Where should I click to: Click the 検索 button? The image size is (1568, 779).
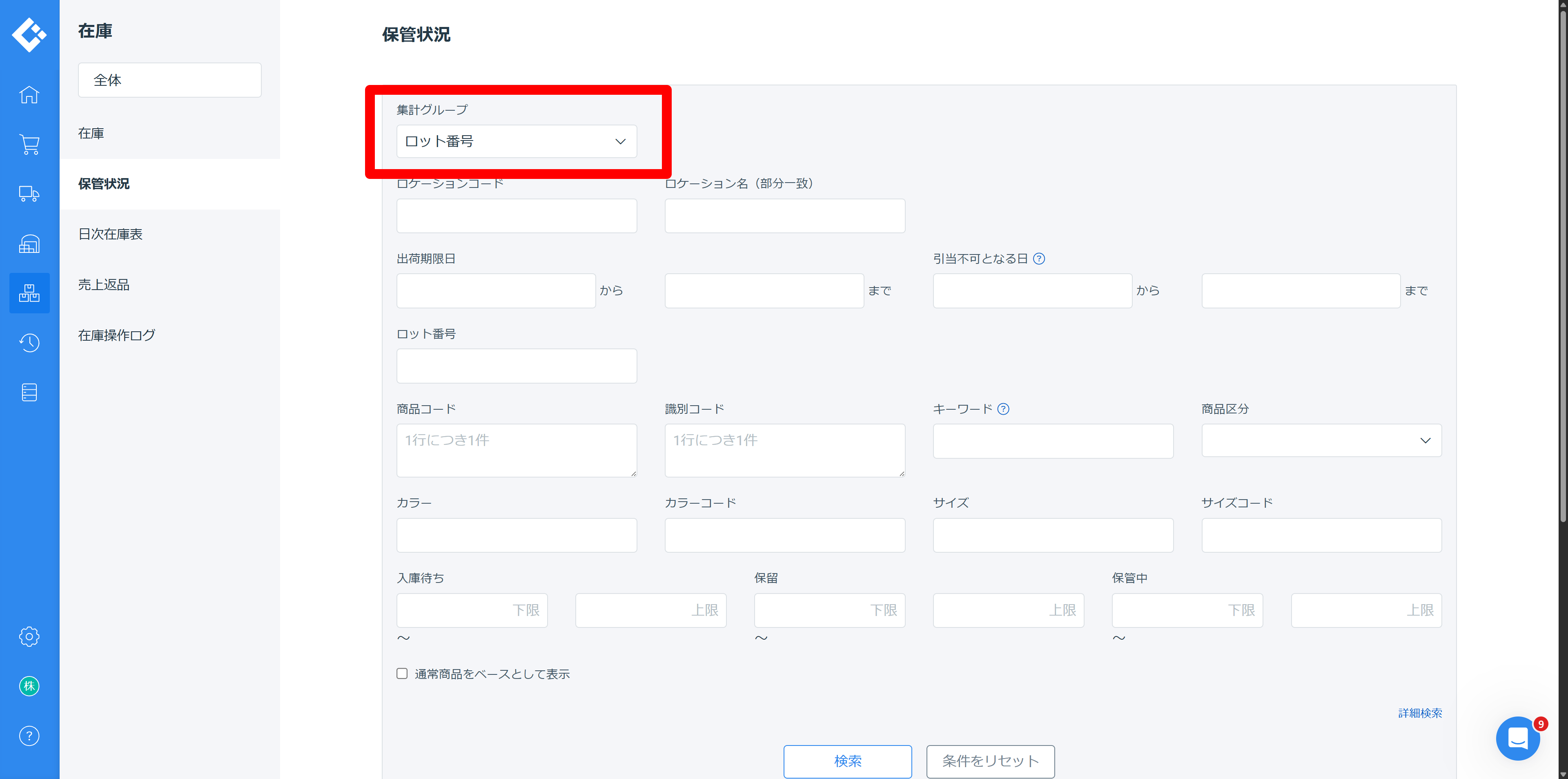(847, 761)
